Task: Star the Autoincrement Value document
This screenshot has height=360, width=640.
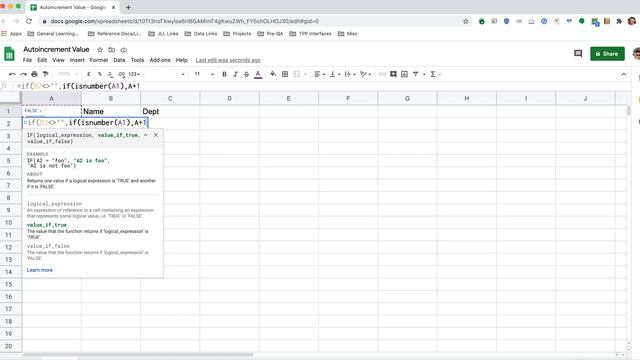Action: 100,50
